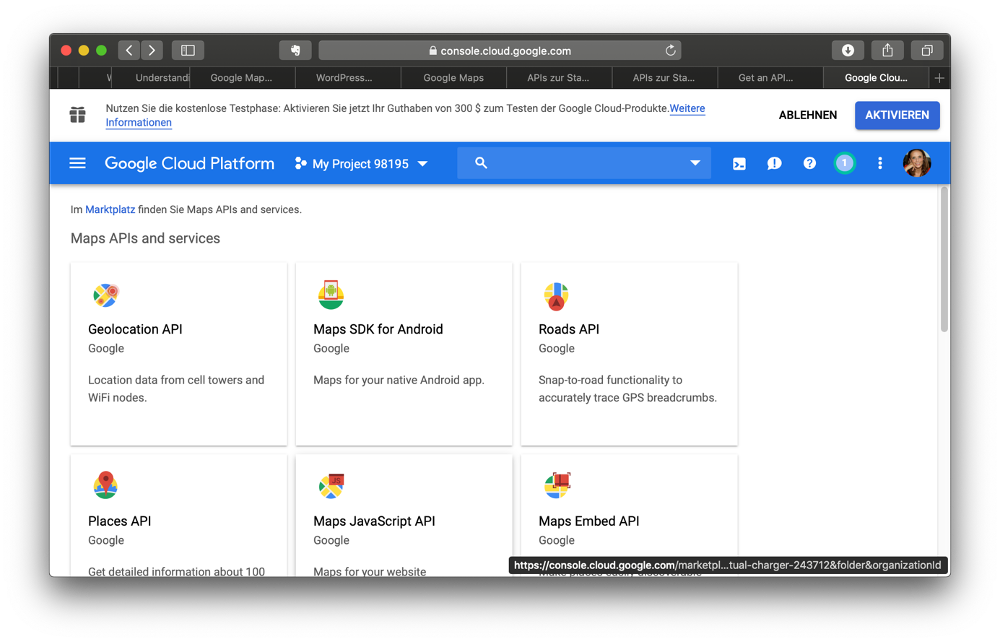Open the three-dot settings menu

tap(880, 163)
